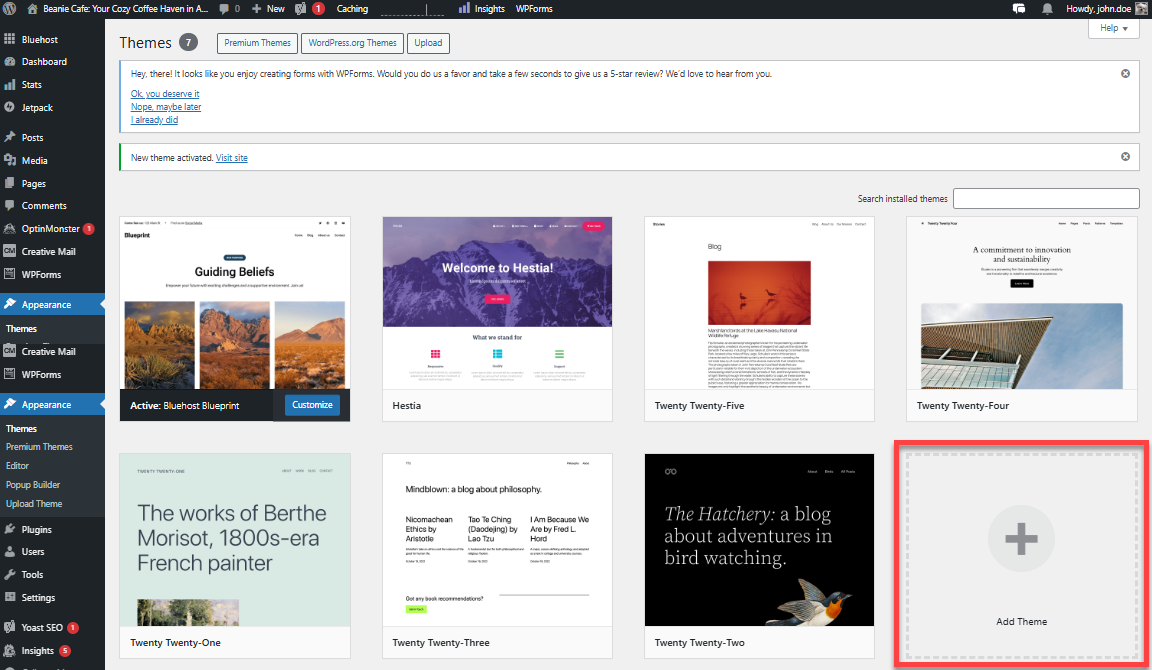Open the Stats section from the sidebar
This screenshot has height=670, width=1152.
coord(28,84)
